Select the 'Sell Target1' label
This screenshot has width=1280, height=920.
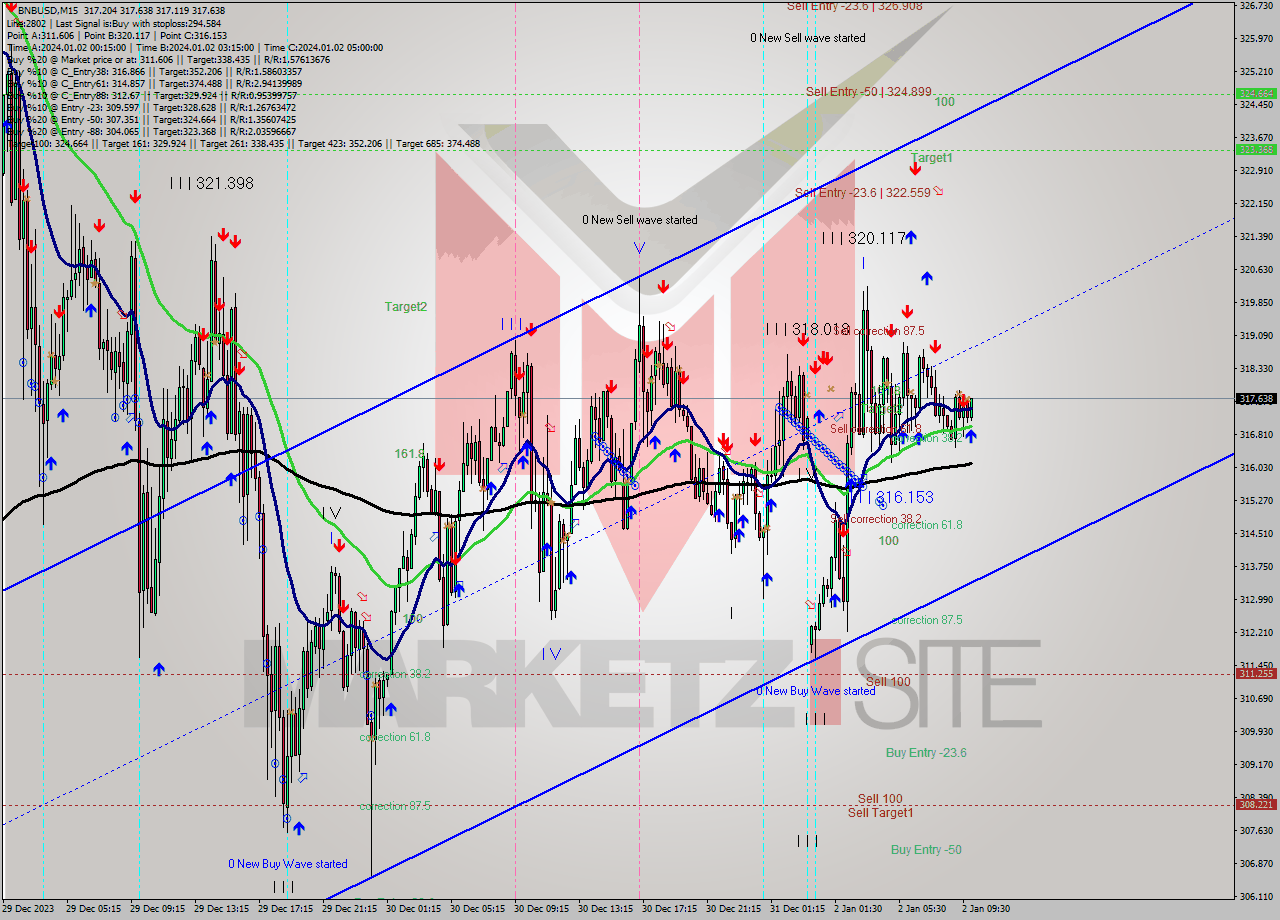[x=880, y=812]
